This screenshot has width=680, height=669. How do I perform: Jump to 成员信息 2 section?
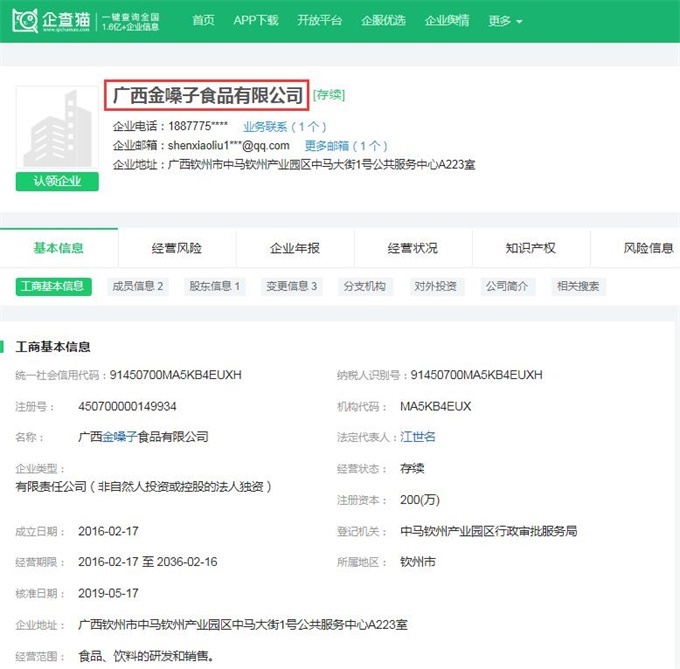pos(138,286)
